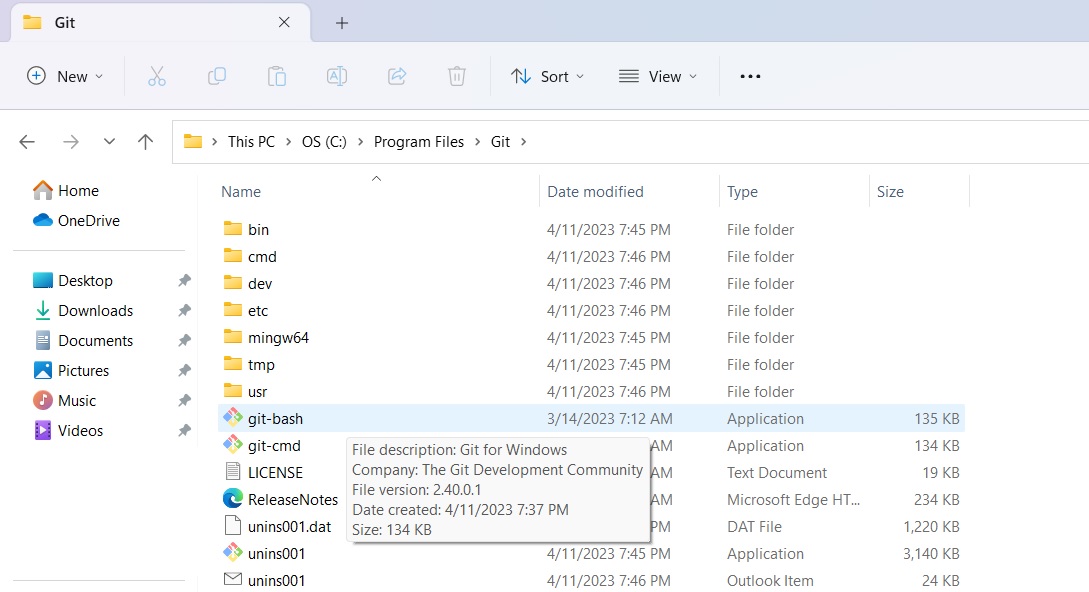Go back using the back arrow
Viewport: 1089px width, 592px height.
pos(26,141)
